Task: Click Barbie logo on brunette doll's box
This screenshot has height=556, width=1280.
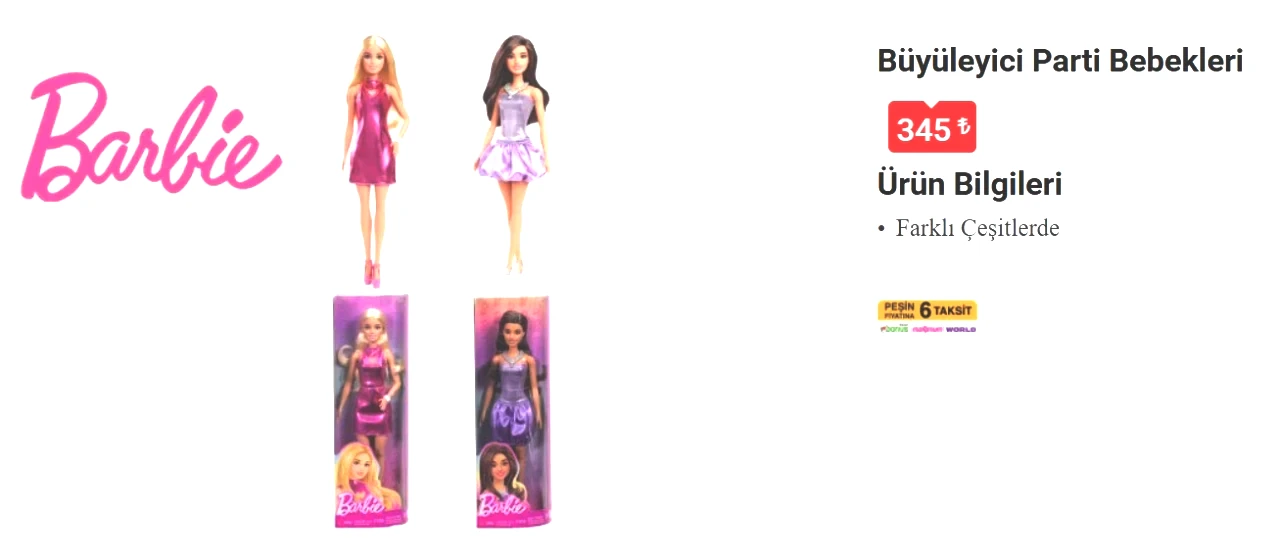Action: pos(503,504)
